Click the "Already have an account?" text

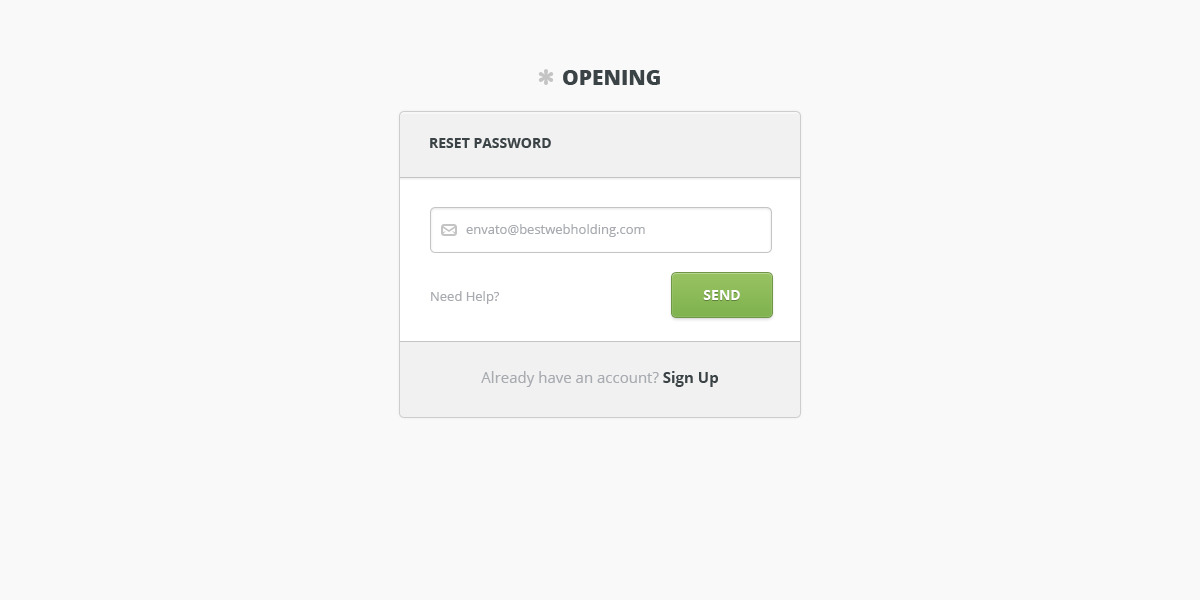pyautogui.click(x=570, y=377)
